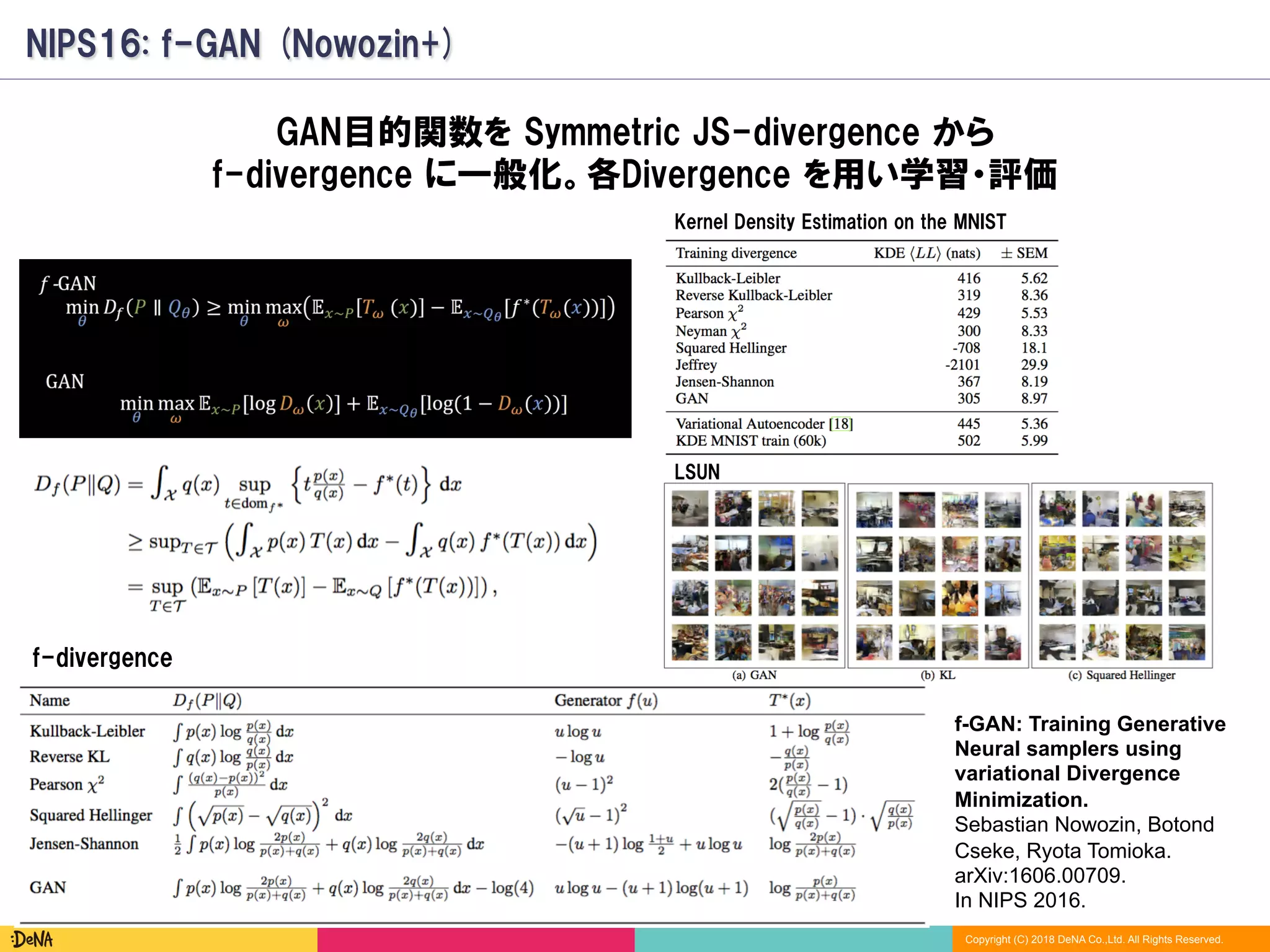
Task: Select the 'Kernel Density Estimation on the MNIST' heading
Action: 840,222
